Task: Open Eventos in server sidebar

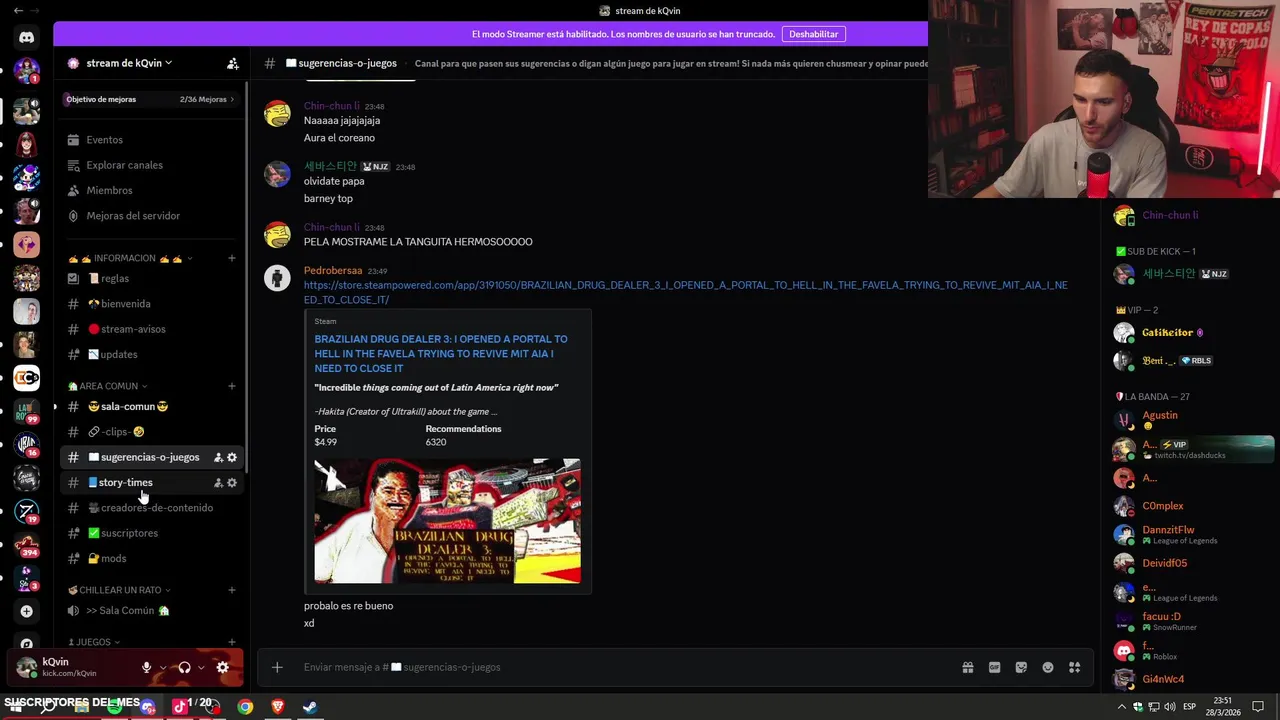Action: pyautogui.click(x=150, y=140)
